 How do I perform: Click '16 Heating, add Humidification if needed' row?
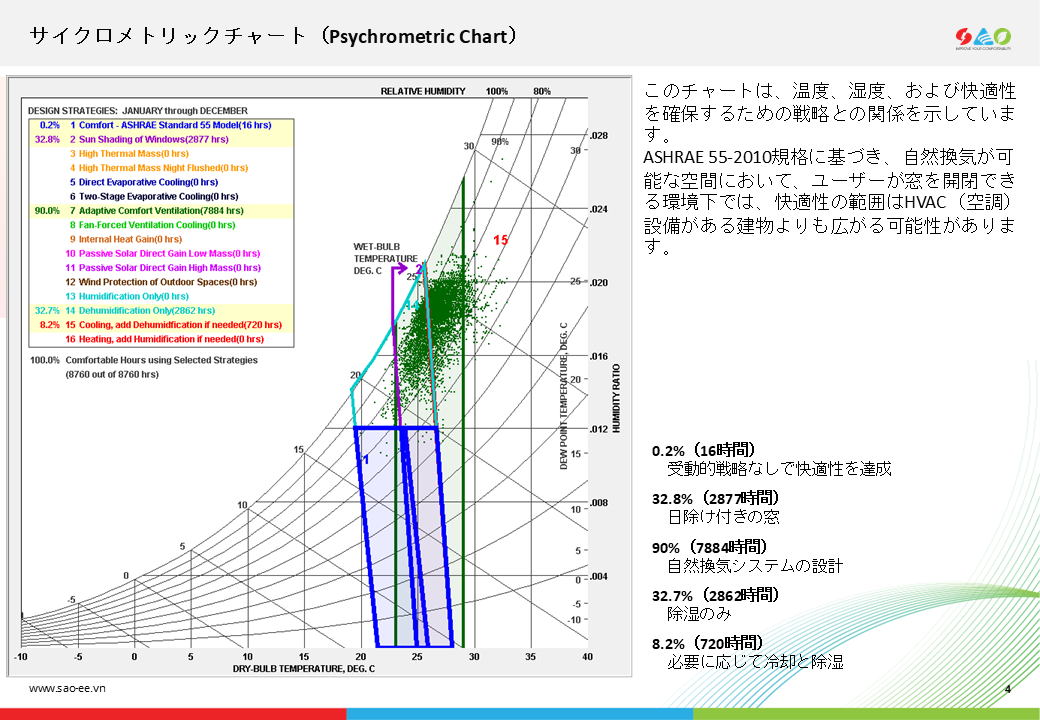tap(164, 339)
